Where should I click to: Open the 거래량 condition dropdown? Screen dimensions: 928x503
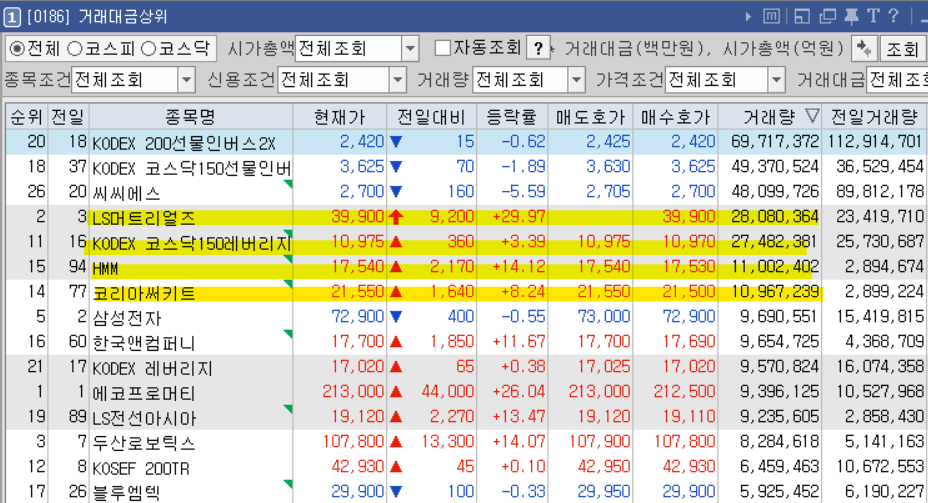click(x=576, y=80)
